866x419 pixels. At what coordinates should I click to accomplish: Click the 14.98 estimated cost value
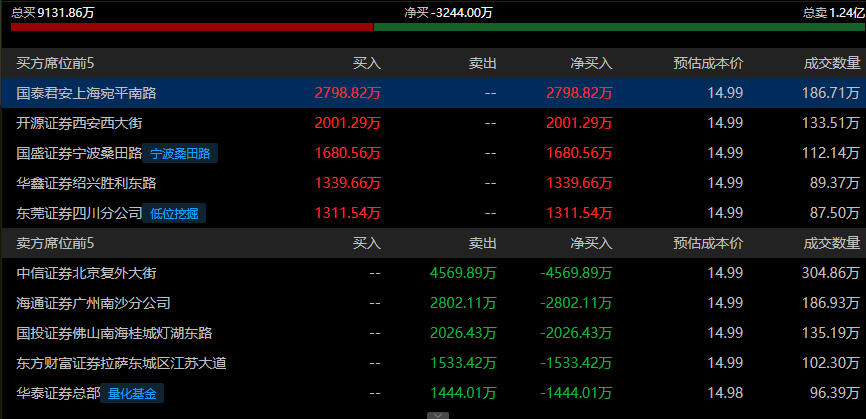pos(725,393)
